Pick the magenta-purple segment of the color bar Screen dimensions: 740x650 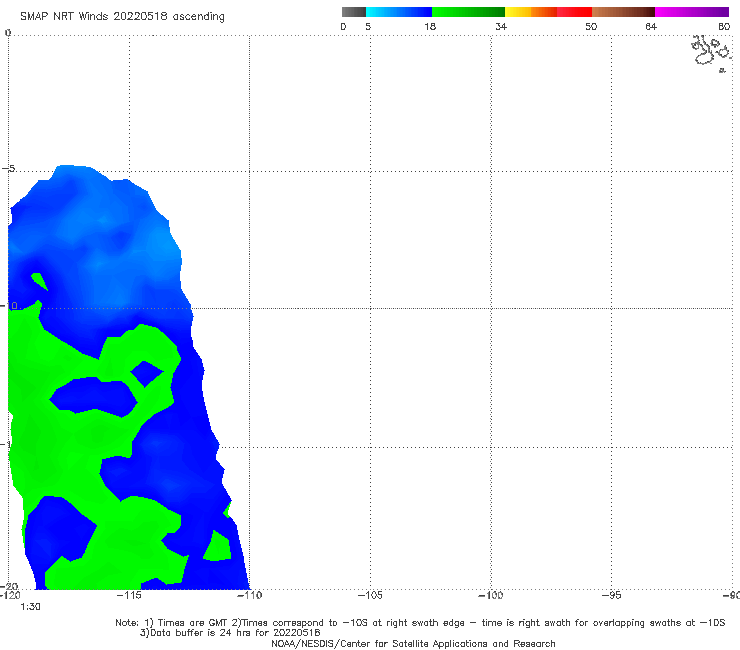pyautogui.click(x=692, y=12)
